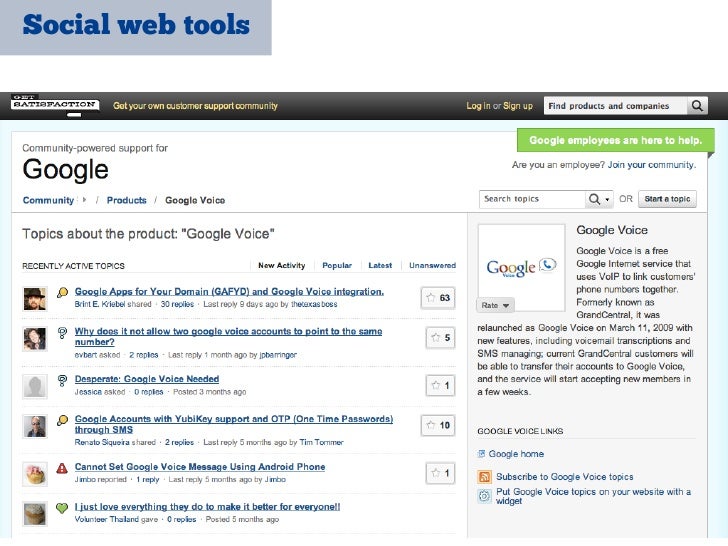
Task: Click Put Google Voice topics on website link
Action: click(593, 496)
